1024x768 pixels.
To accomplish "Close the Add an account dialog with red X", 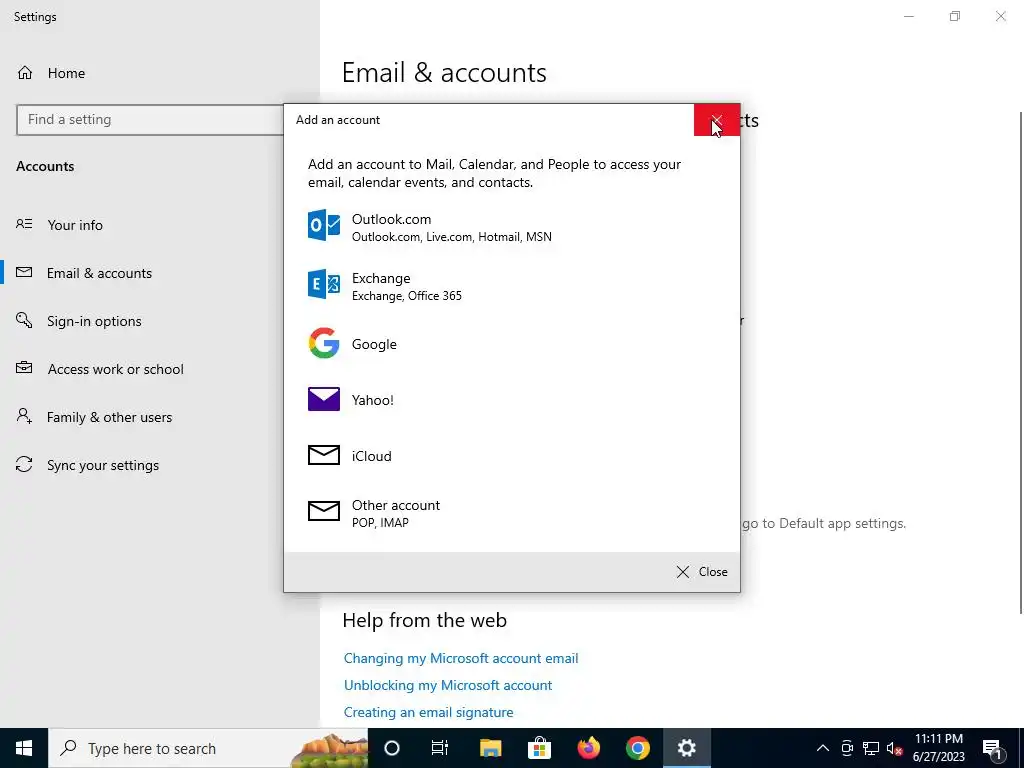I will tap(717, 120).
